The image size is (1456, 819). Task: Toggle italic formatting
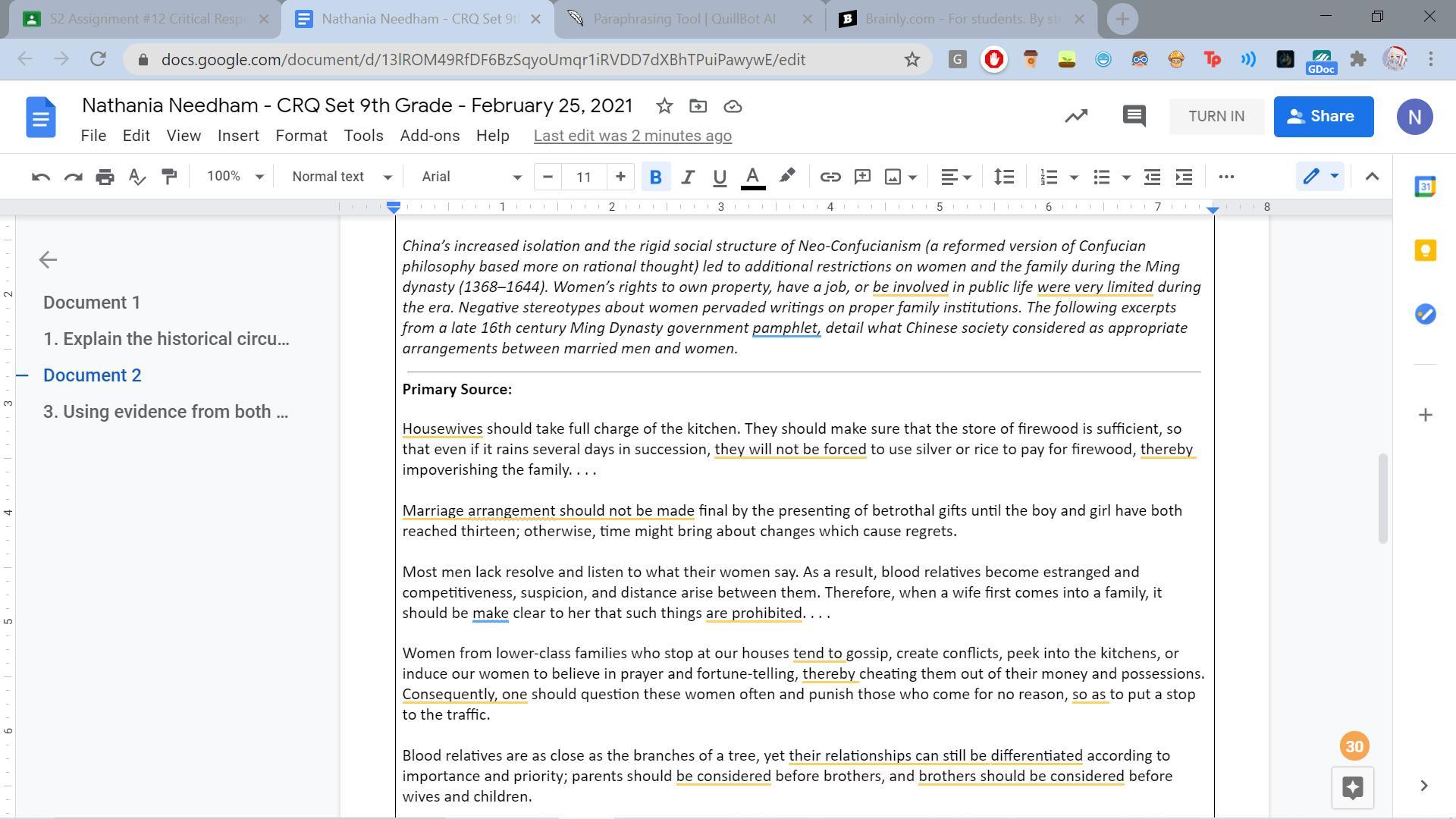point(687,177)
